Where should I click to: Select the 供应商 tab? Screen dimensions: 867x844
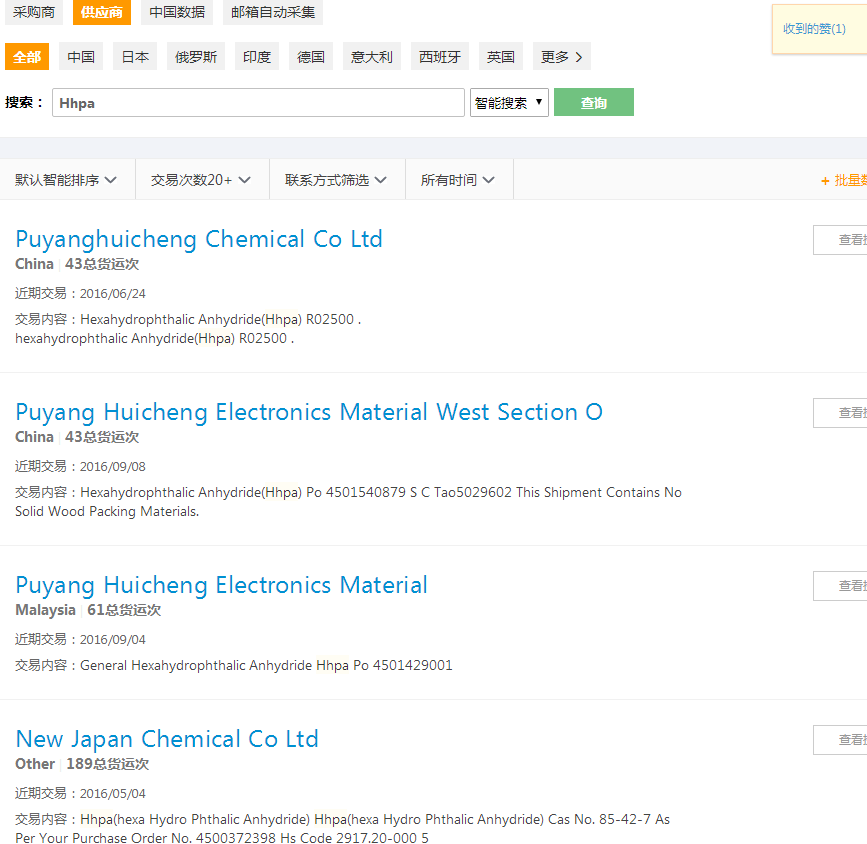(102, 12)
